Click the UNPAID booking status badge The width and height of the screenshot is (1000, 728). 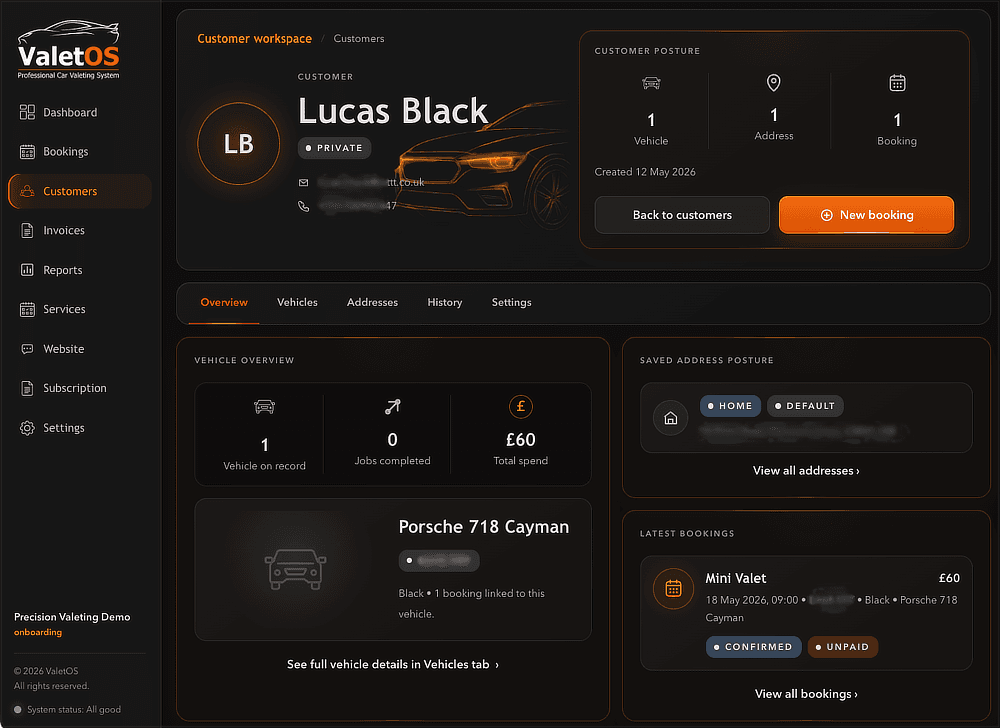click(x=842, y=647)
